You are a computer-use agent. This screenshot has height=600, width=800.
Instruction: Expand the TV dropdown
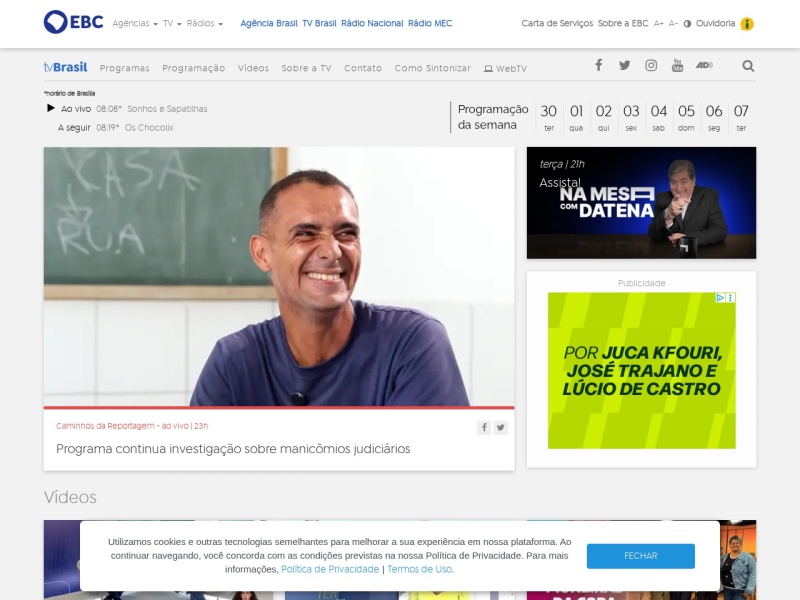click(x=172, y=23)
